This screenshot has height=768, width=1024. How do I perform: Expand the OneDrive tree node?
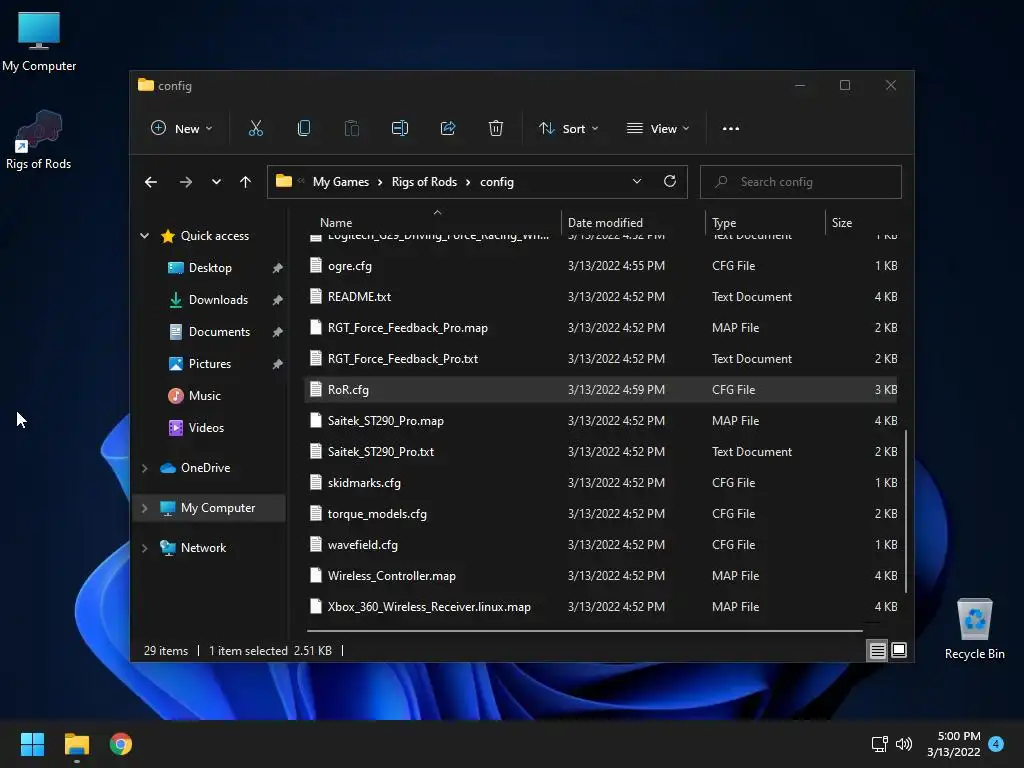(x=144, y=468)
